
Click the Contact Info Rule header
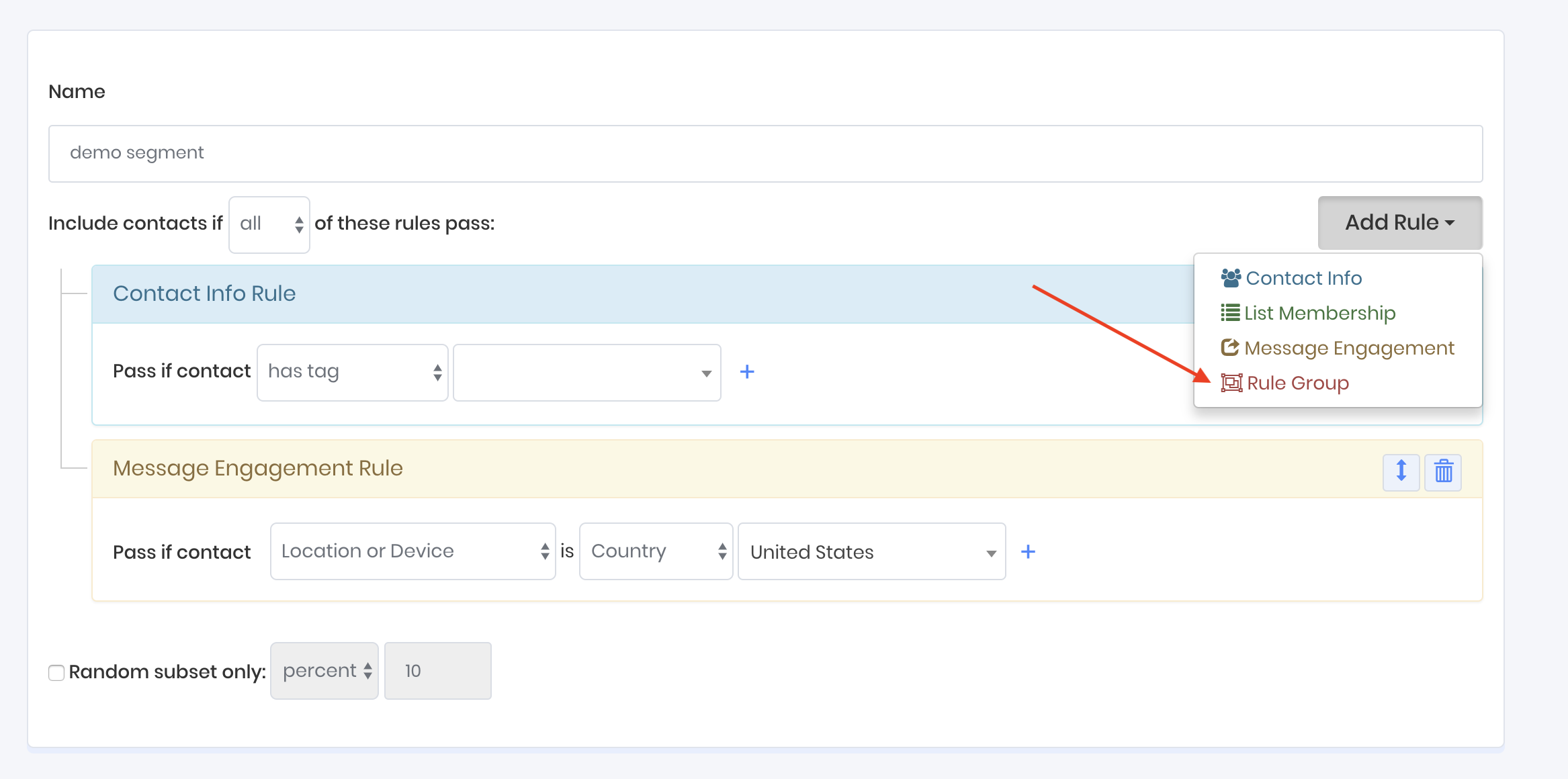coord(204,293)
